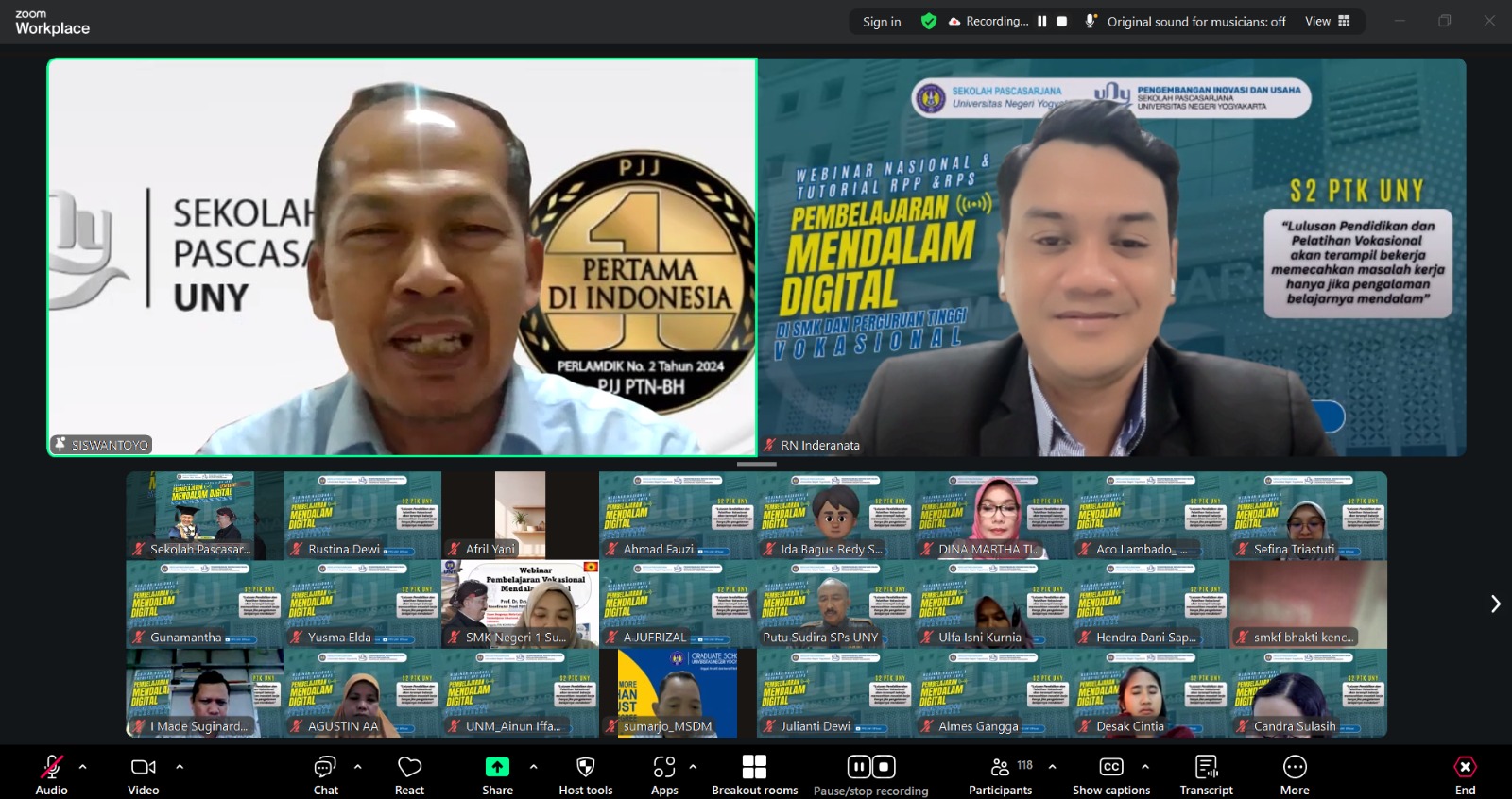
Task: Click the Sign in button
Action: pyautogui.click(x=881, y=22)
